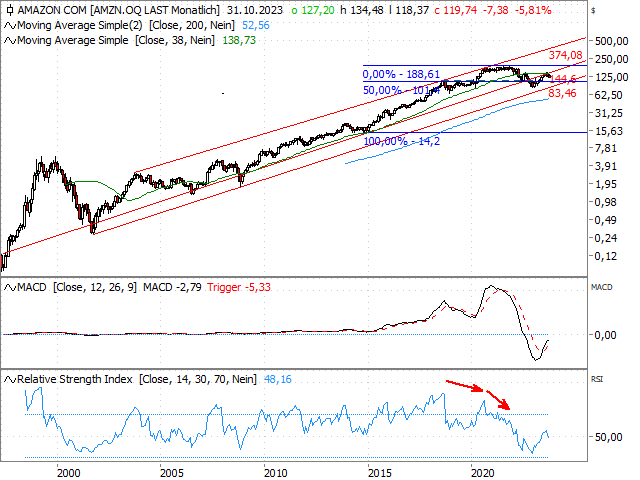Select the Moving Average Simple [Close, 38, Nein] label
The image size is (640, 480).
coord(116,41)
